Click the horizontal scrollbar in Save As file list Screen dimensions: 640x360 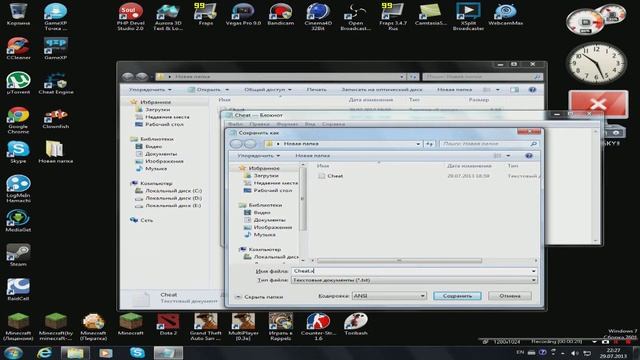[399, 260]
